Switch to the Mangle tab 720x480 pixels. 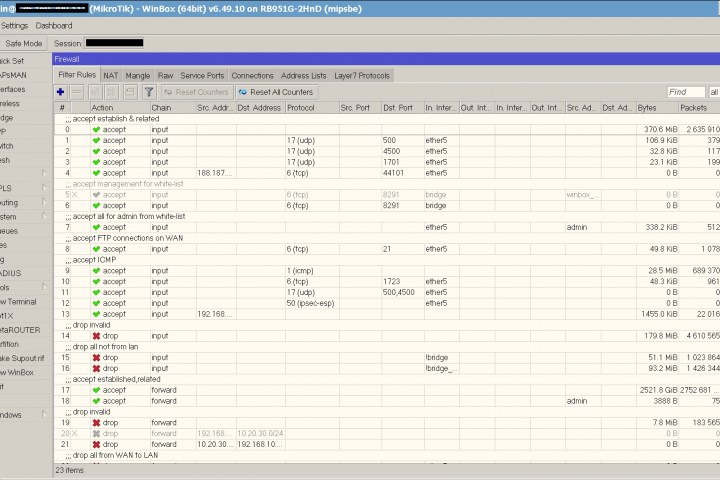point(138,76)
